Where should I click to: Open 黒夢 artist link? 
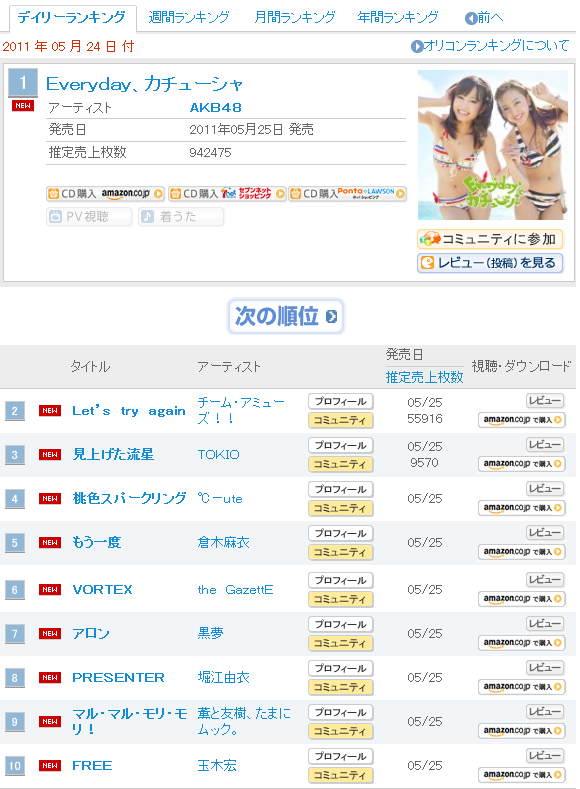click(x=210, y=633)
